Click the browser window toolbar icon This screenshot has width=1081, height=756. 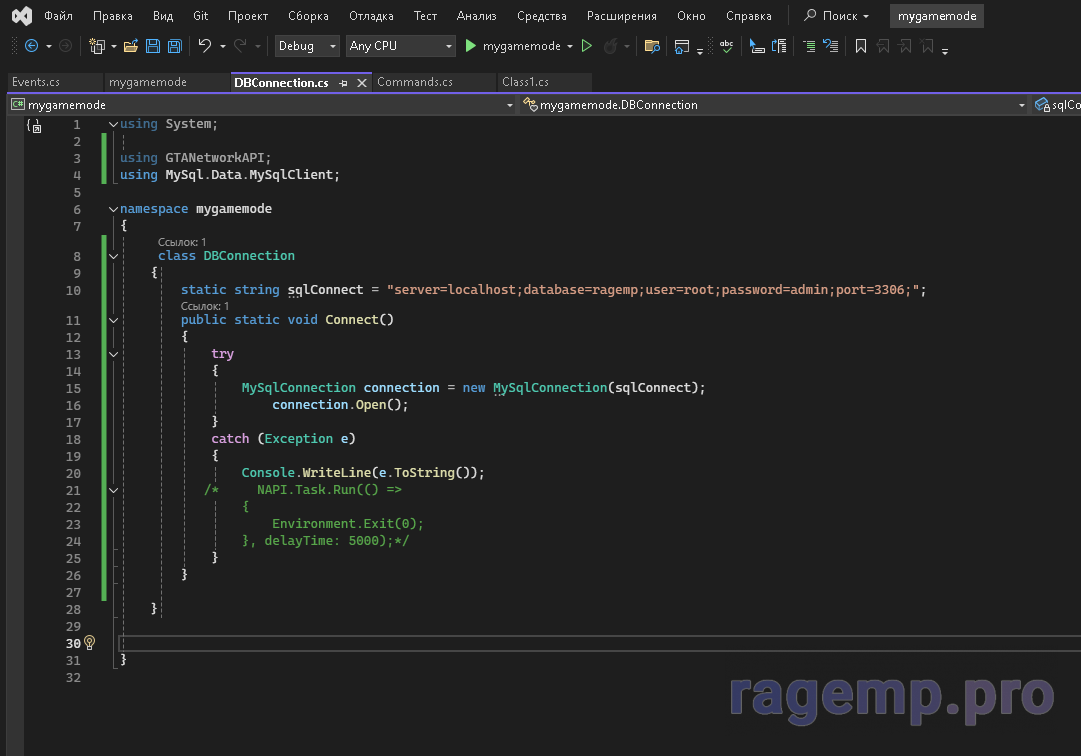(682, 46)
